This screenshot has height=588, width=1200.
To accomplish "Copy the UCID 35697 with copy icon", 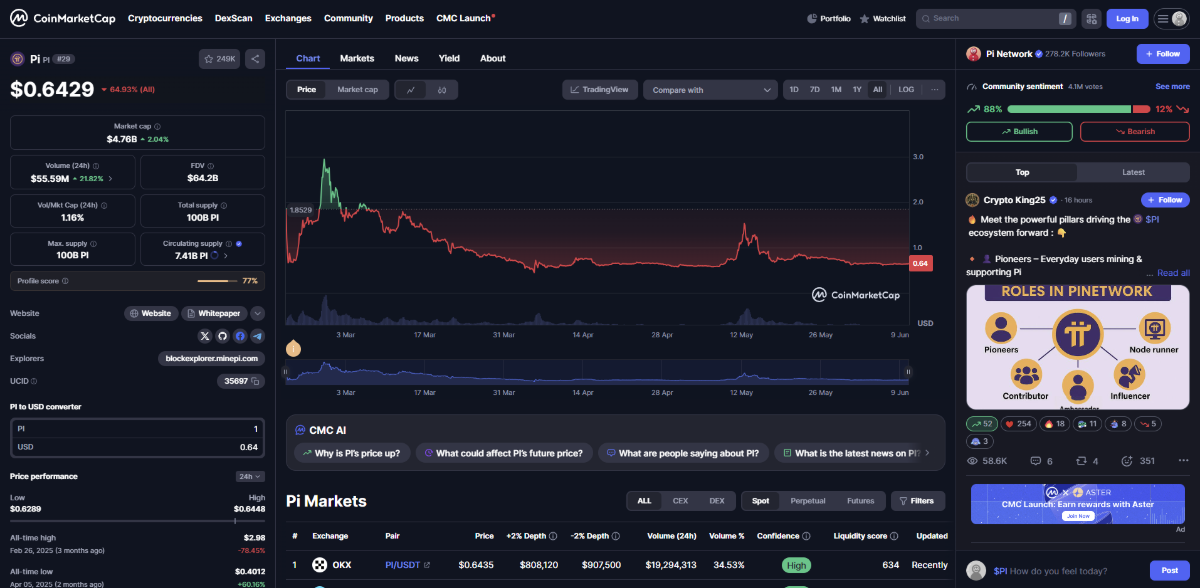I will pyautogui.click(x=256, y=381).
